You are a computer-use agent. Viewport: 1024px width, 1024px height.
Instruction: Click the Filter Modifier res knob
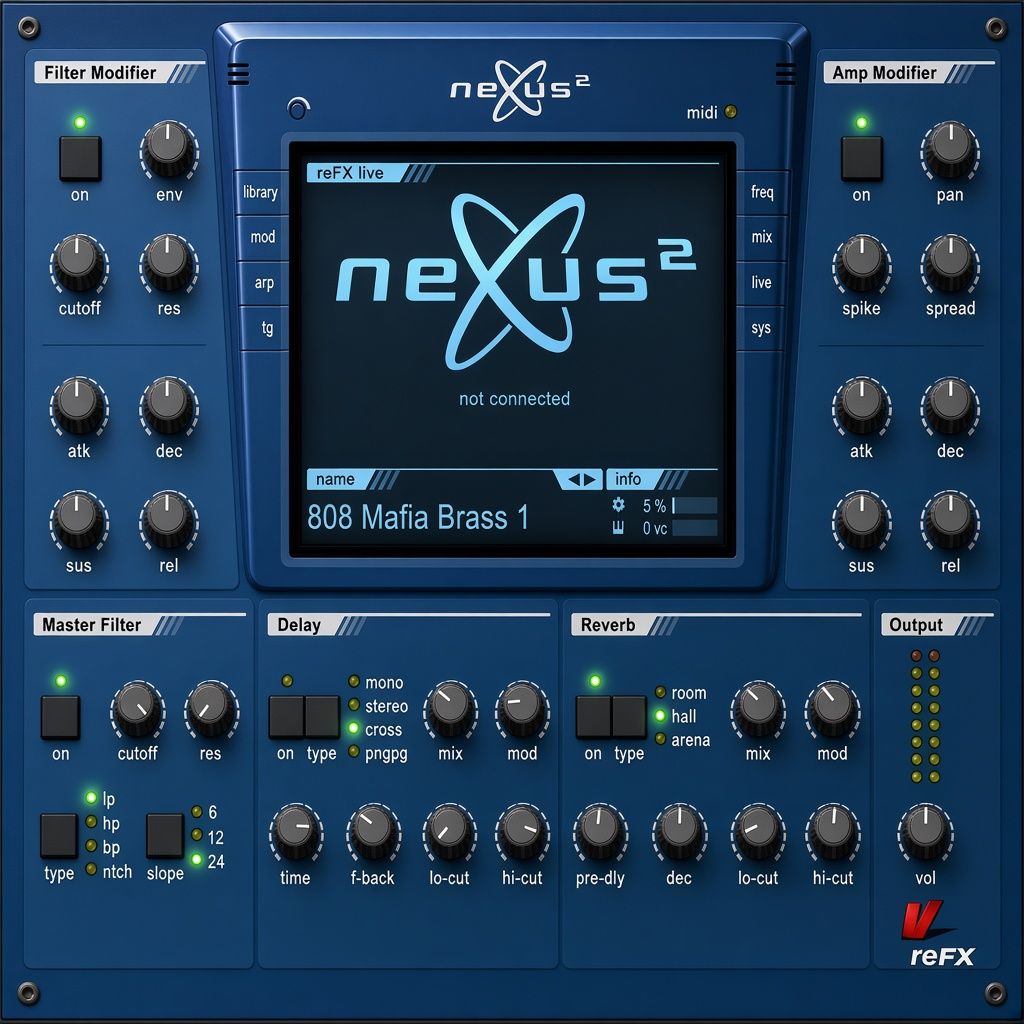tap(168, 264)
